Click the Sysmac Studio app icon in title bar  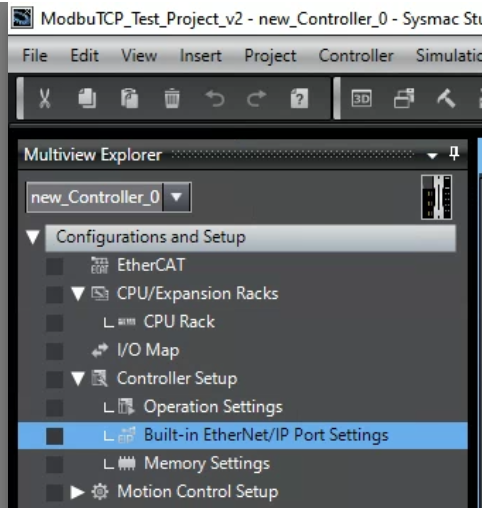(22, 18)
